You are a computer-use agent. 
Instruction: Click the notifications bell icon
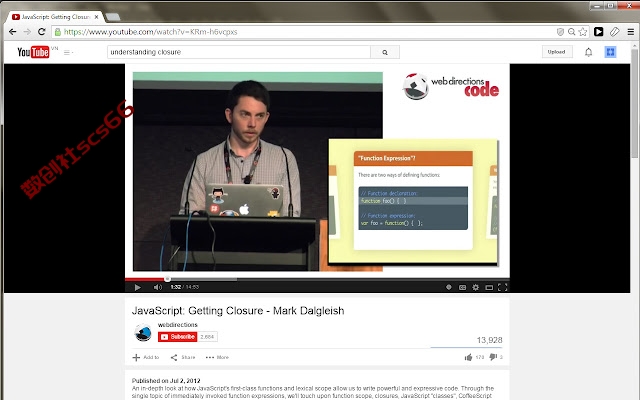[x=588, y=52]
